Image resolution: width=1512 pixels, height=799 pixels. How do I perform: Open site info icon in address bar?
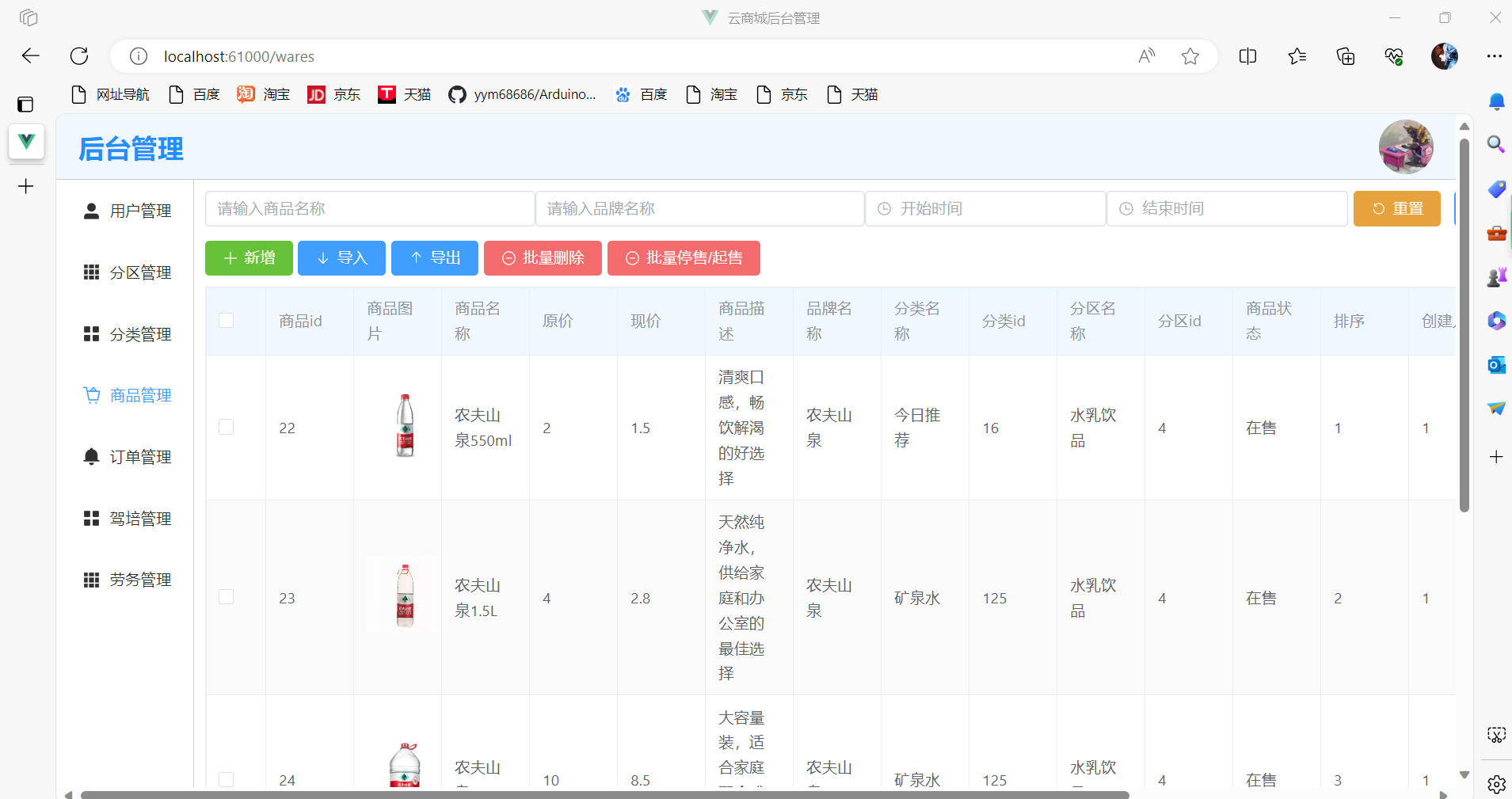[139, 56]
